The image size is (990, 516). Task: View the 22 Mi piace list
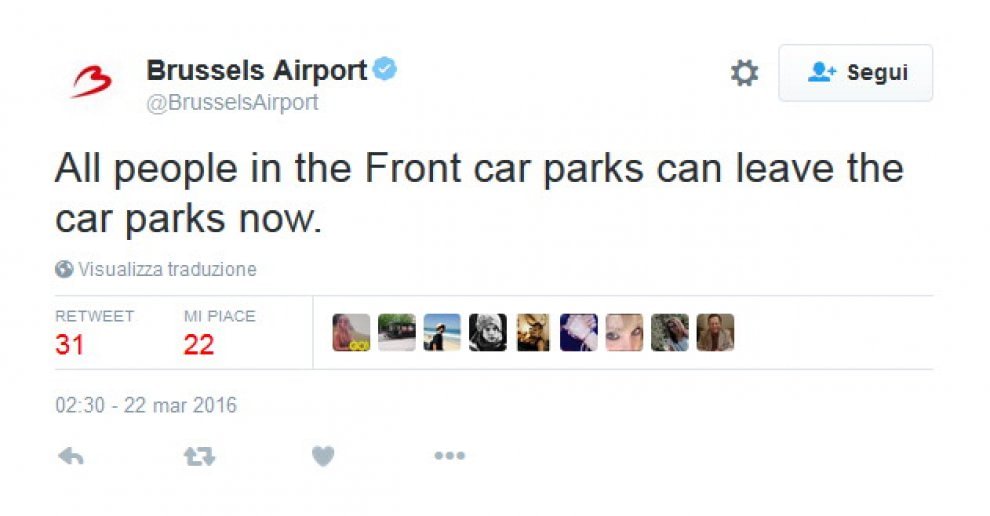(x=199, y=345)
